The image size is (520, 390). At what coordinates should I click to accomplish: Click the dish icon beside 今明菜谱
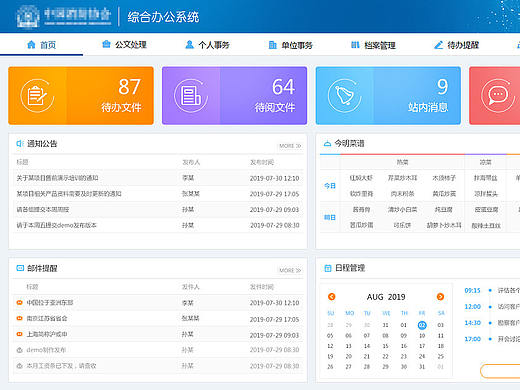pos(327,144)
